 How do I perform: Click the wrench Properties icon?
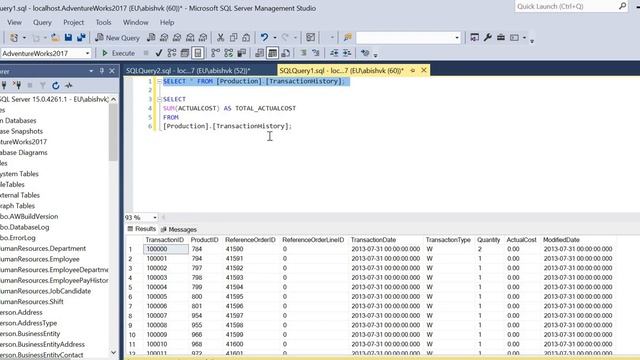click(487, 38)
